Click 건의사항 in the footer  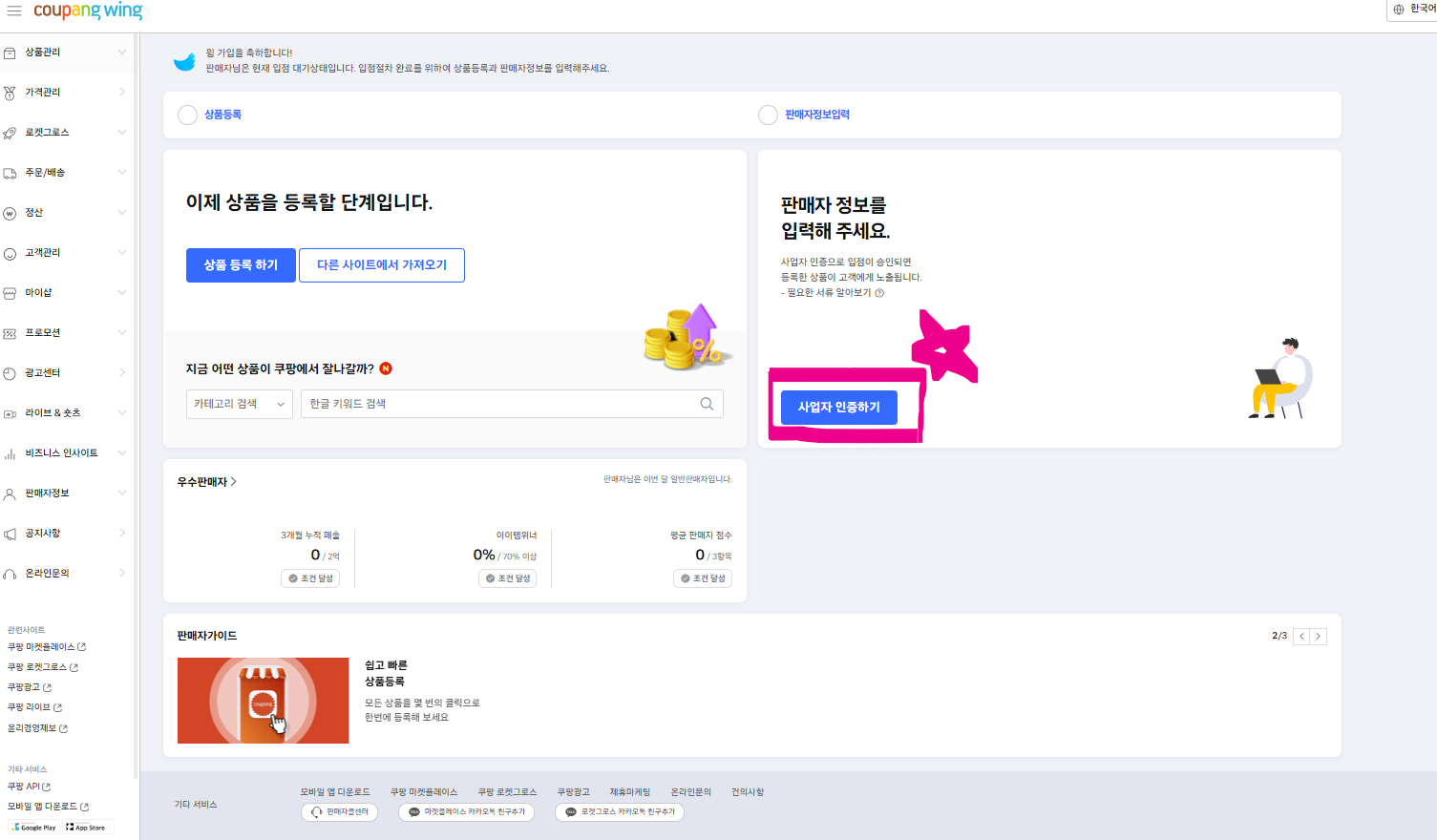(748, 792)
